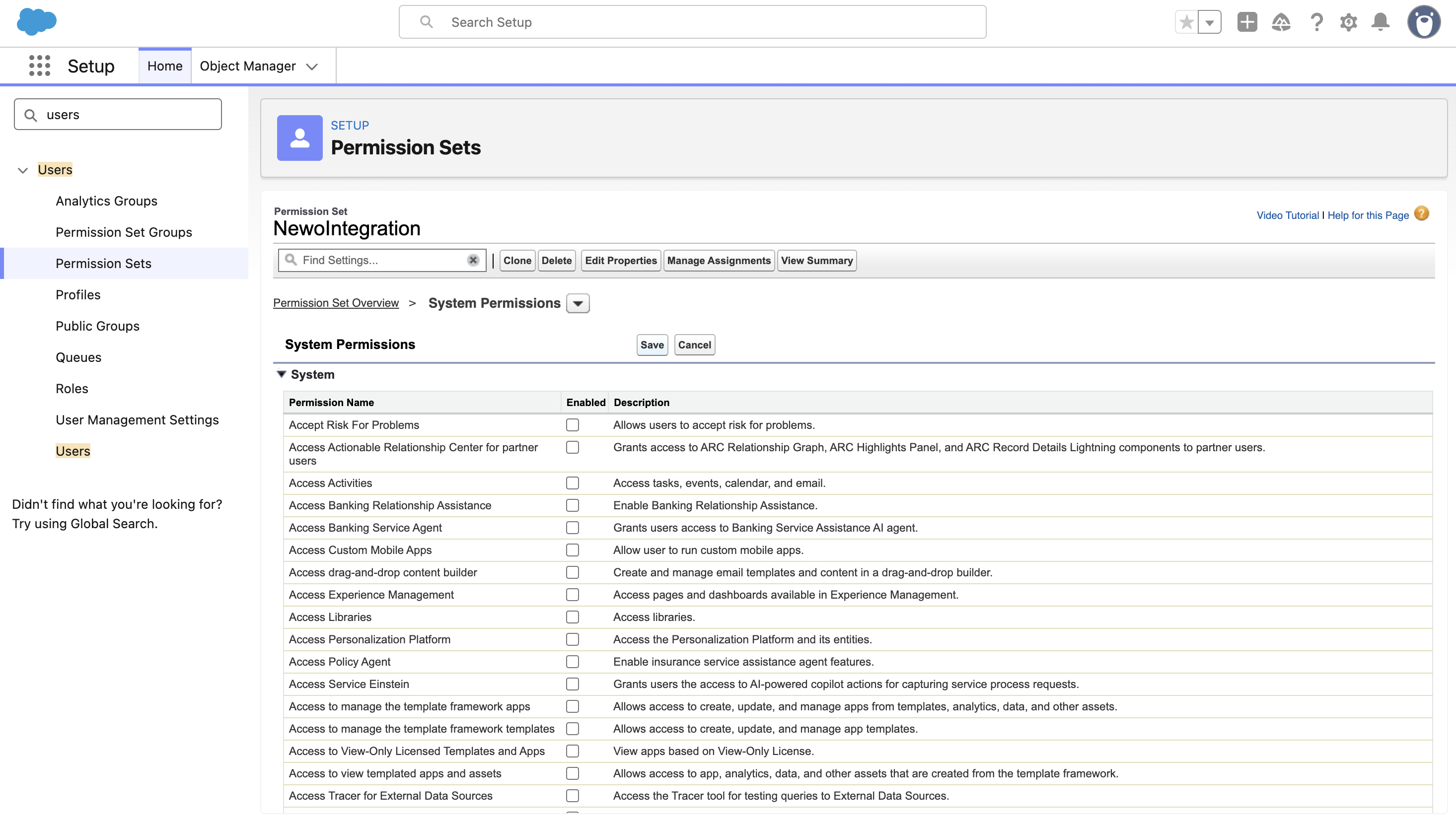
Task: Click the Delete button
Action: point(557,260)
